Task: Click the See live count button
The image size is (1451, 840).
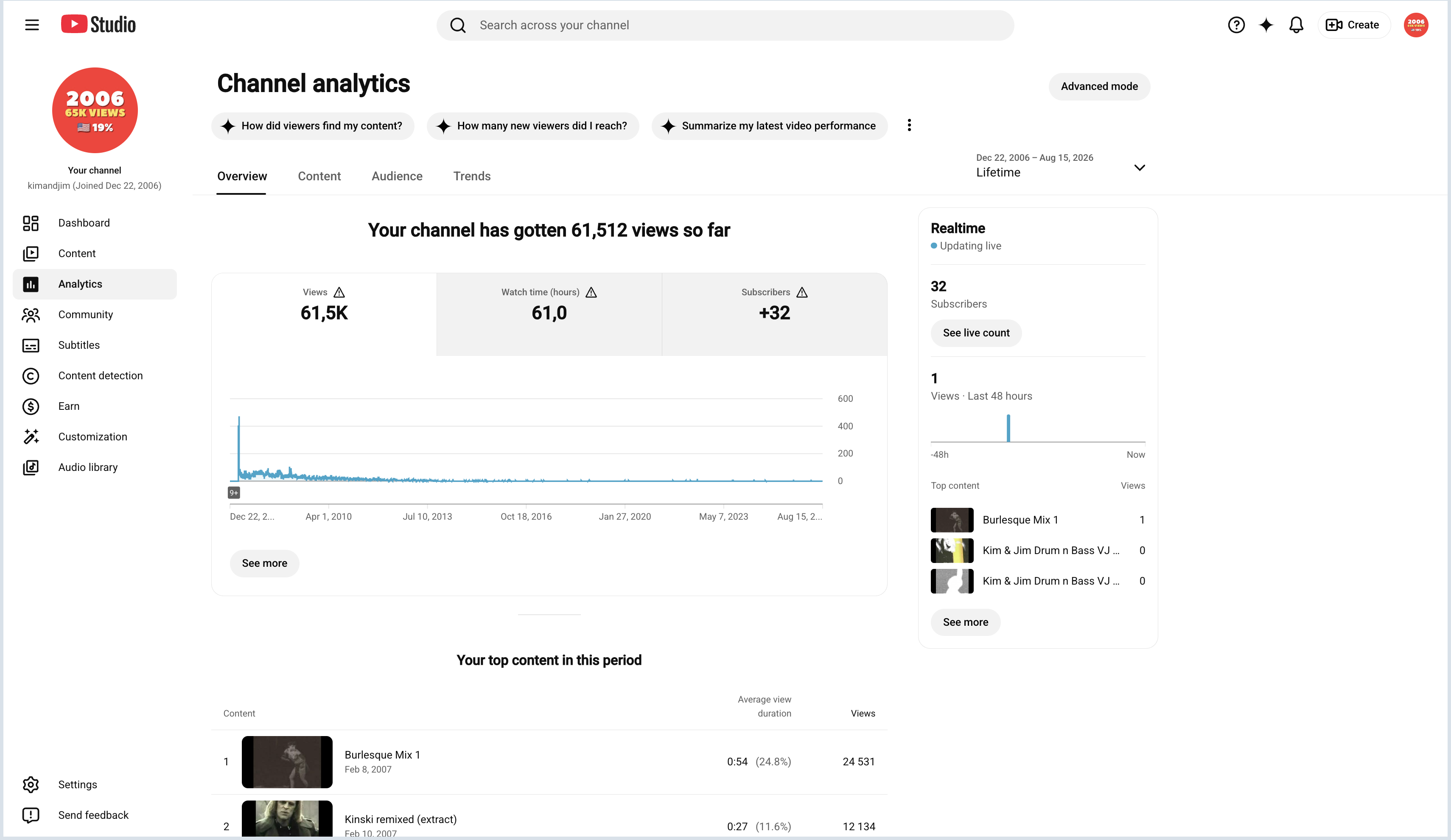Action: click(976, 333)
